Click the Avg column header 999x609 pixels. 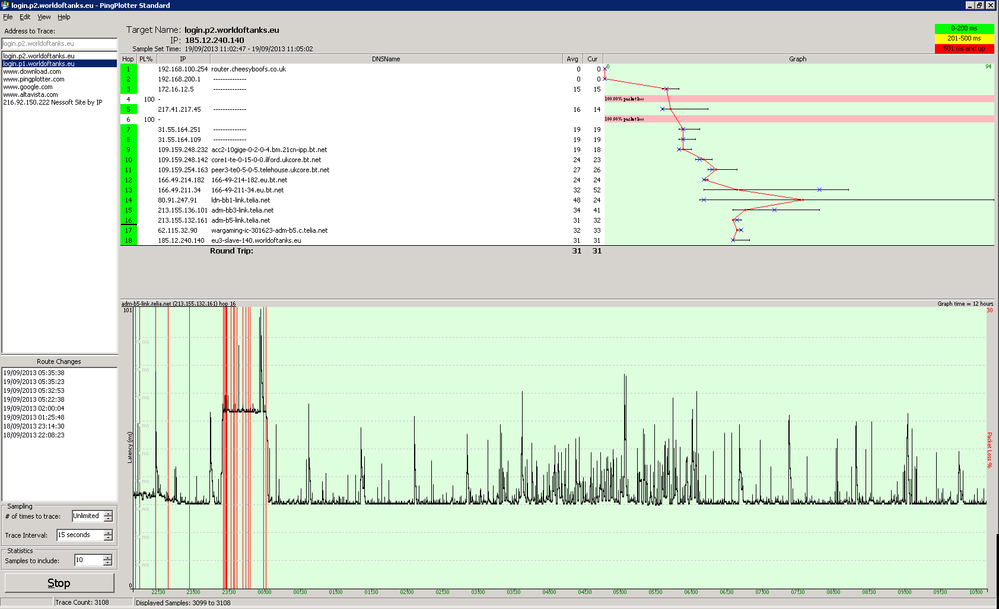tap(573, 59)
